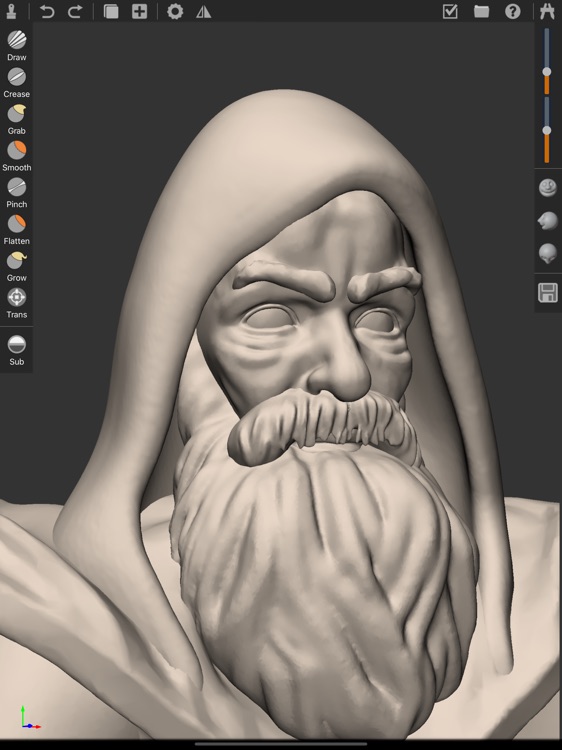
Task: Open the objects layers panel icon
Action: (111, 11)
